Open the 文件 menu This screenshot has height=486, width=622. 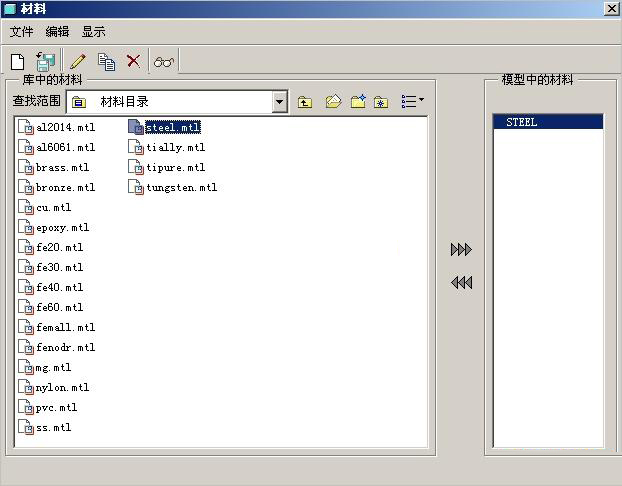coord(21,31)
